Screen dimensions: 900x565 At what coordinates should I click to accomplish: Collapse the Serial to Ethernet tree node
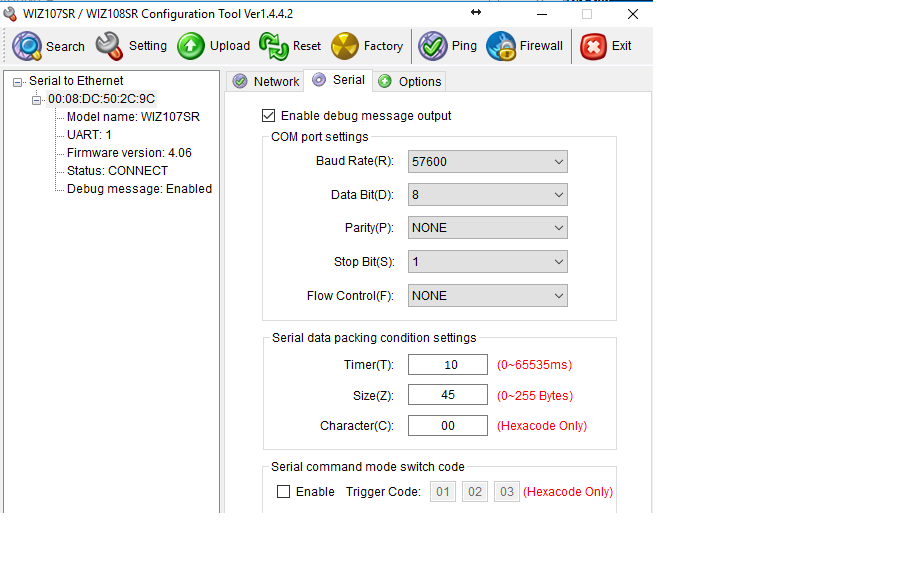point(18,82)
